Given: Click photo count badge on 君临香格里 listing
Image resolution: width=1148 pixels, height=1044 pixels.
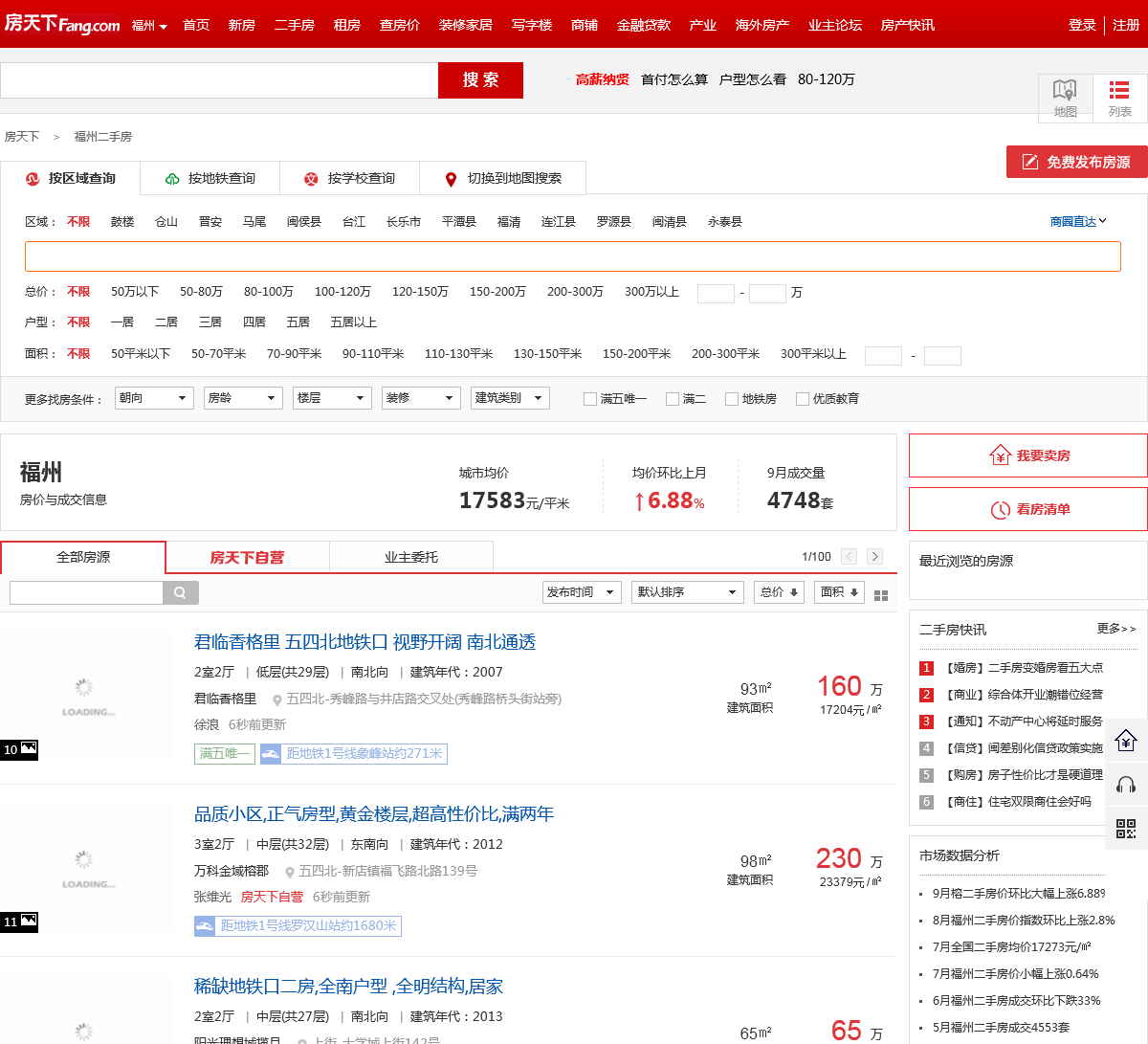Looking at the screenshot, I should coord(19,749).
